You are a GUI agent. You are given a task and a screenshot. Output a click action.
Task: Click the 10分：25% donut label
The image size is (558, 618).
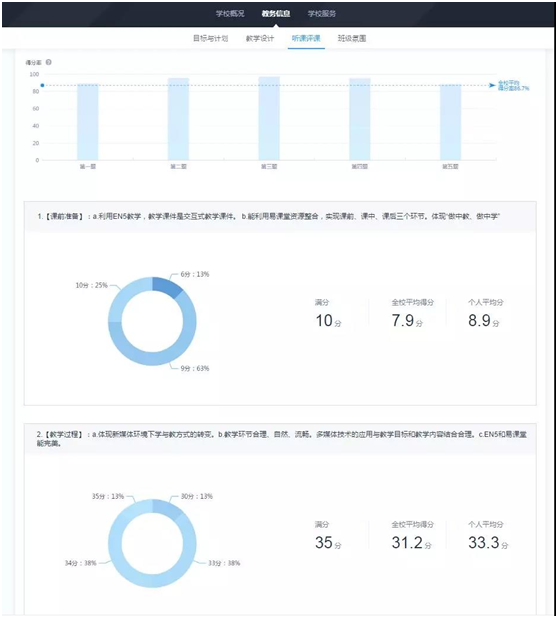click(x=91, y=285)
